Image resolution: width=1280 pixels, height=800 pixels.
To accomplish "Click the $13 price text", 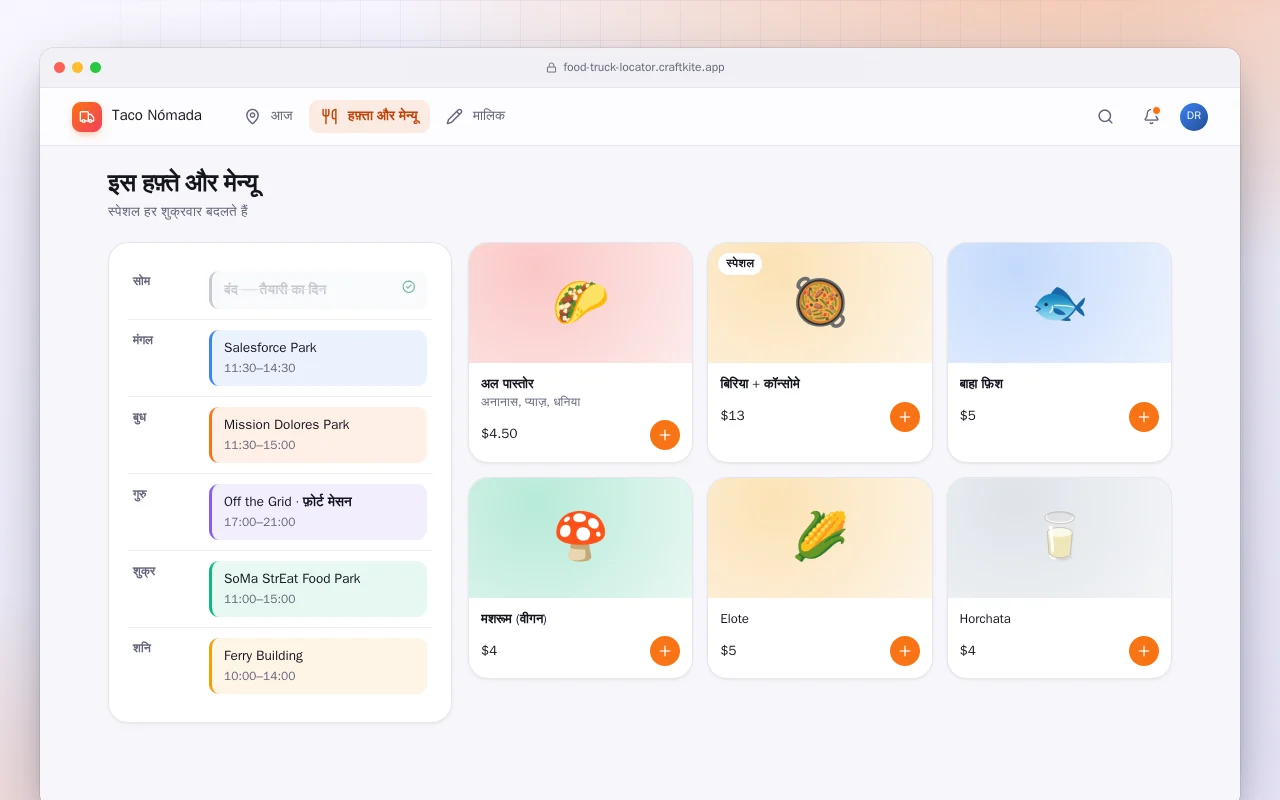I will click(x=732, y=416).
